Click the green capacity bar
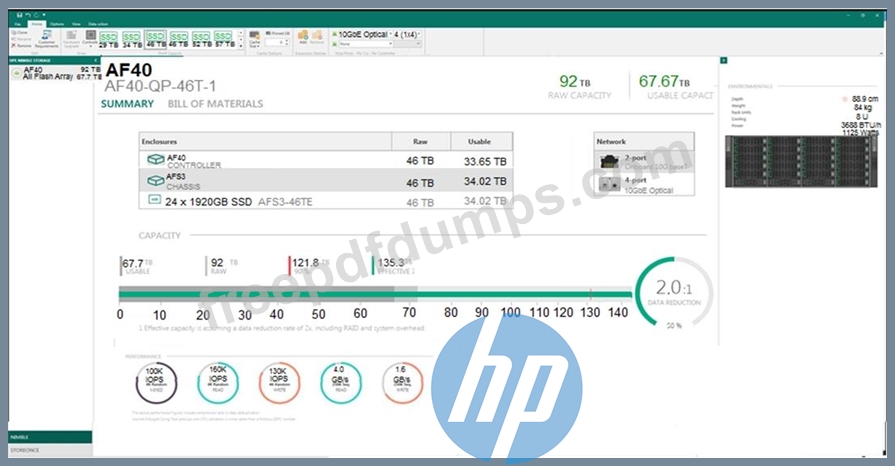 pyautogui.click(x=376, y=295)
